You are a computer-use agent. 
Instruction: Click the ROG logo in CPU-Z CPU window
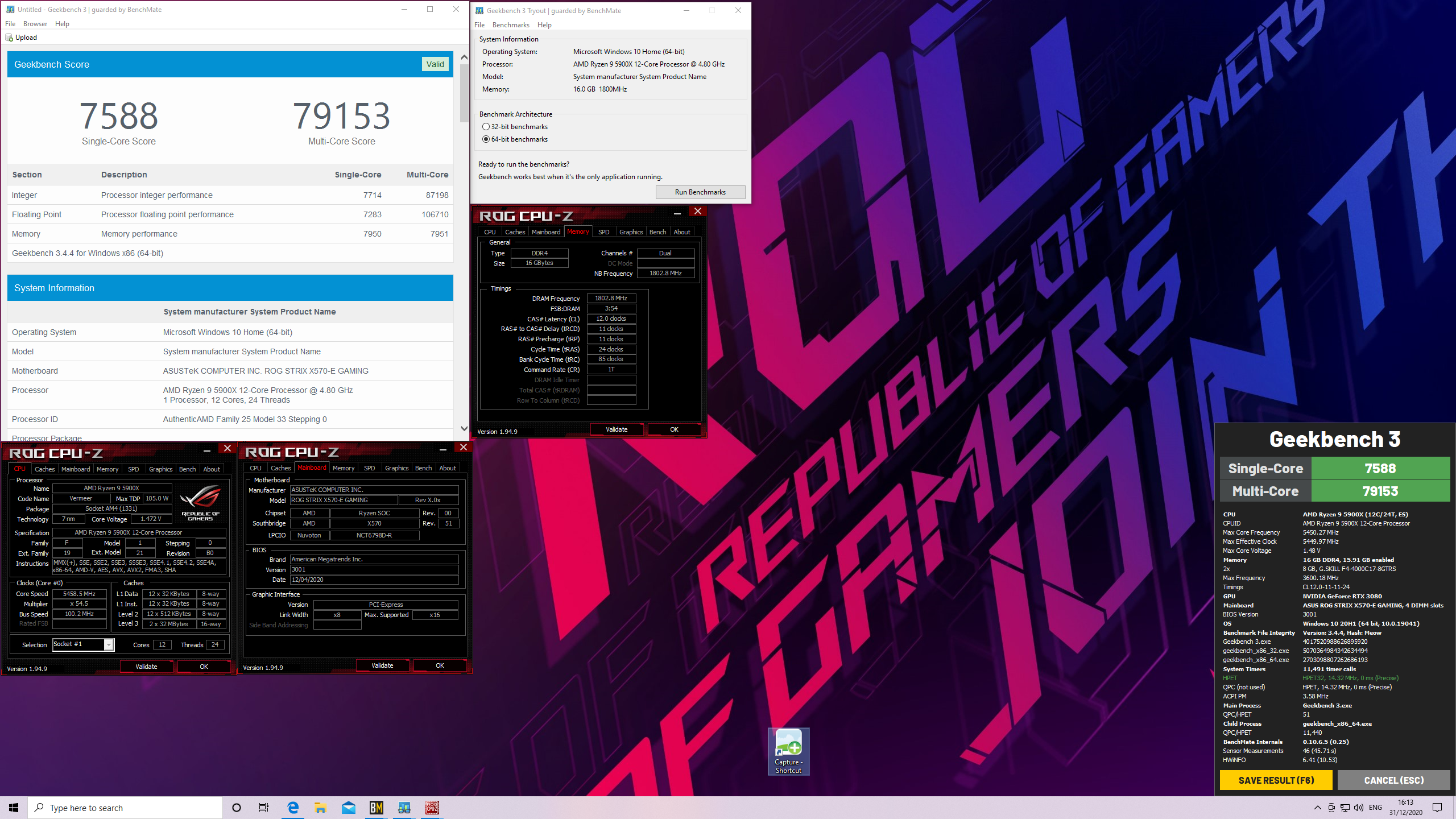200,502
